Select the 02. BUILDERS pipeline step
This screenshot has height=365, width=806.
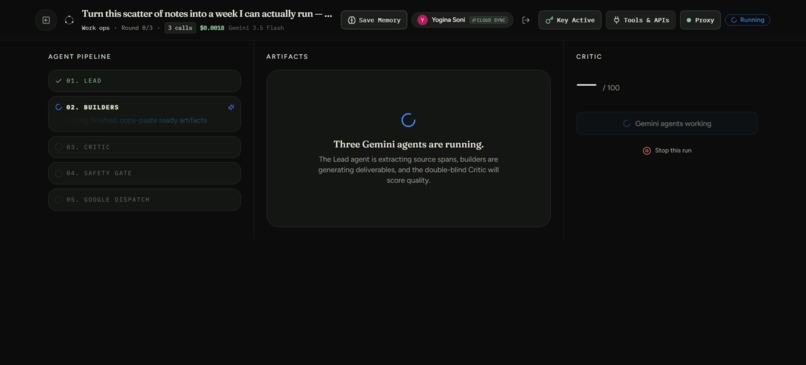click(144, 114)
